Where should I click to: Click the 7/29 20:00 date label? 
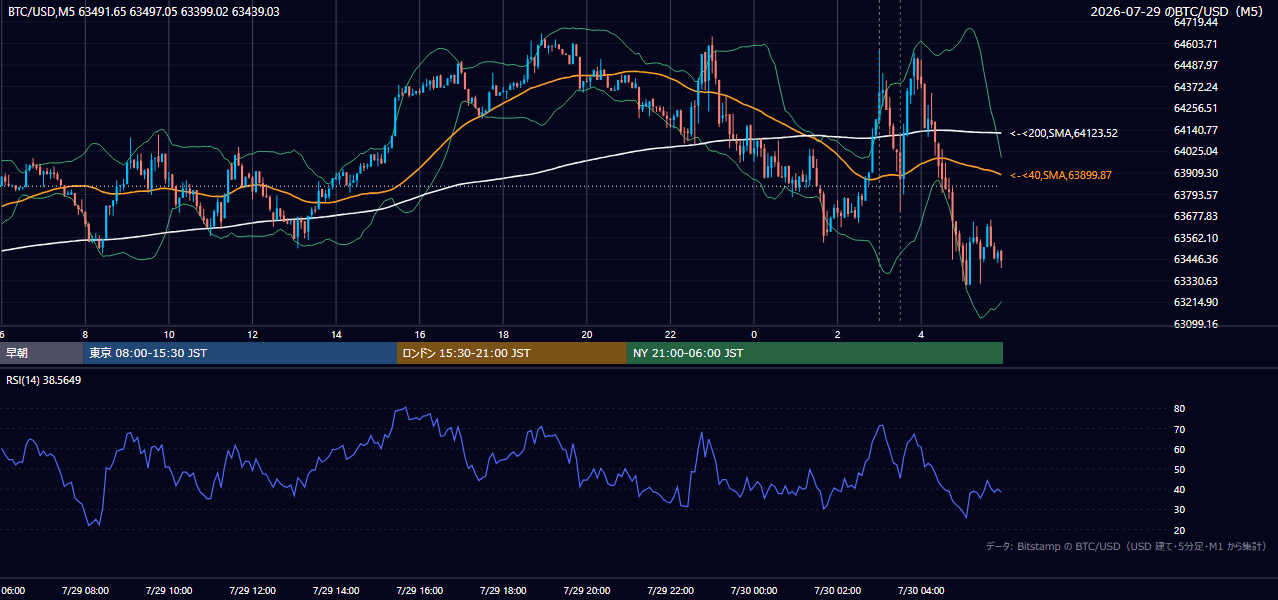tap(587, 591)
